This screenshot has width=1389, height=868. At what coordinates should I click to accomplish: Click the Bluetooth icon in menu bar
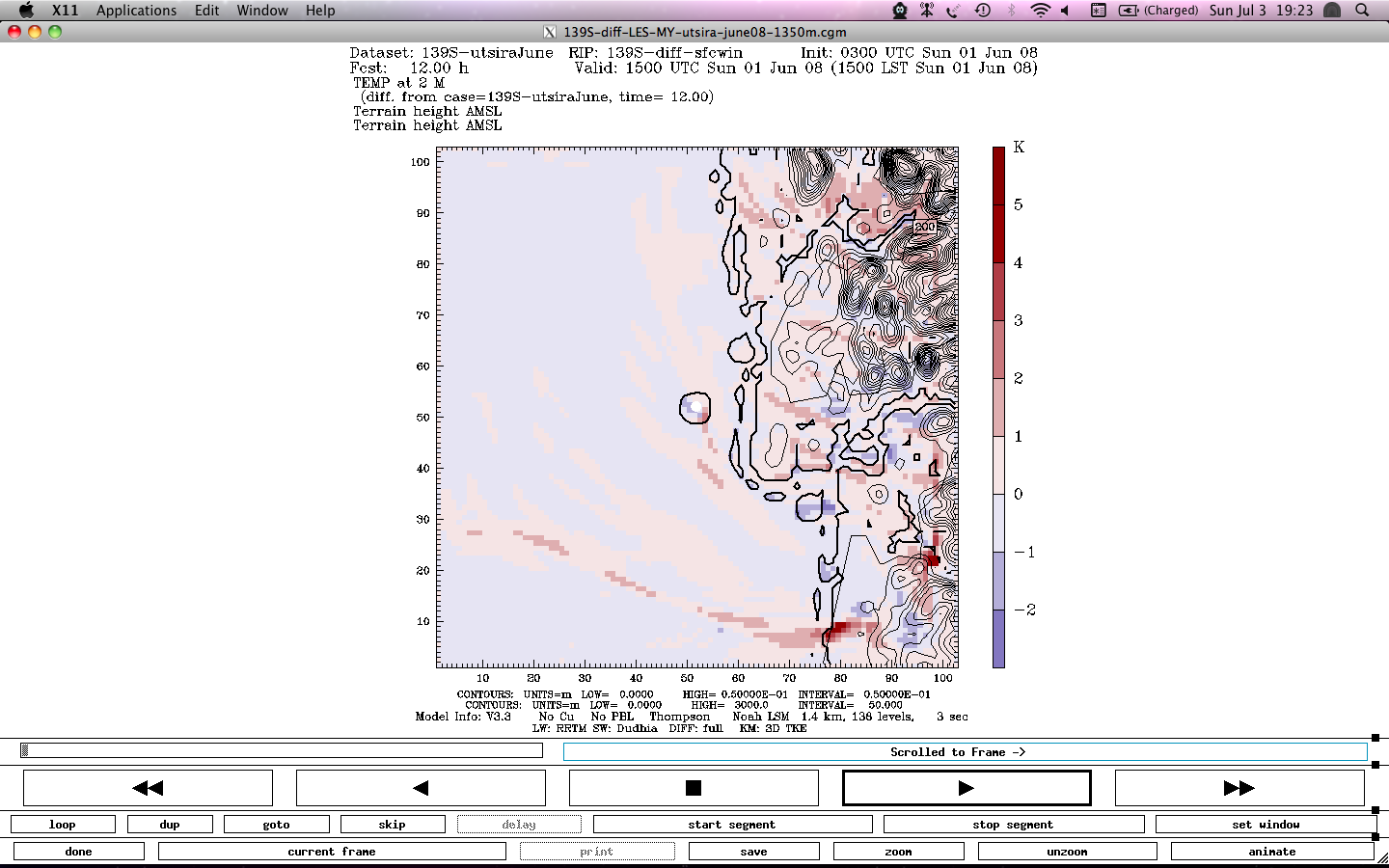pos(1012,11)
